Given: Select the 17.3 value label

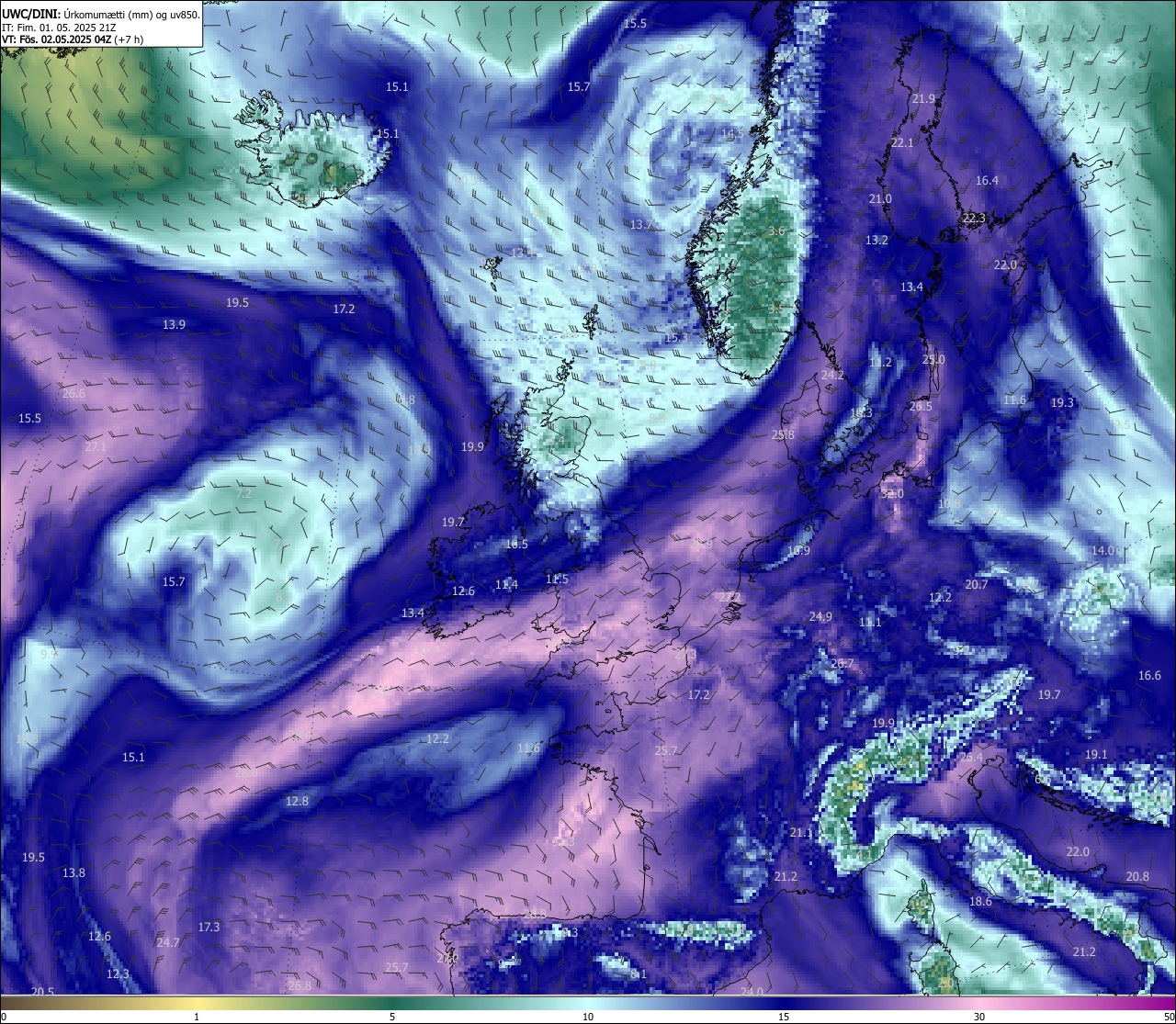Looking at the screenshot, I should click(209, 927).
